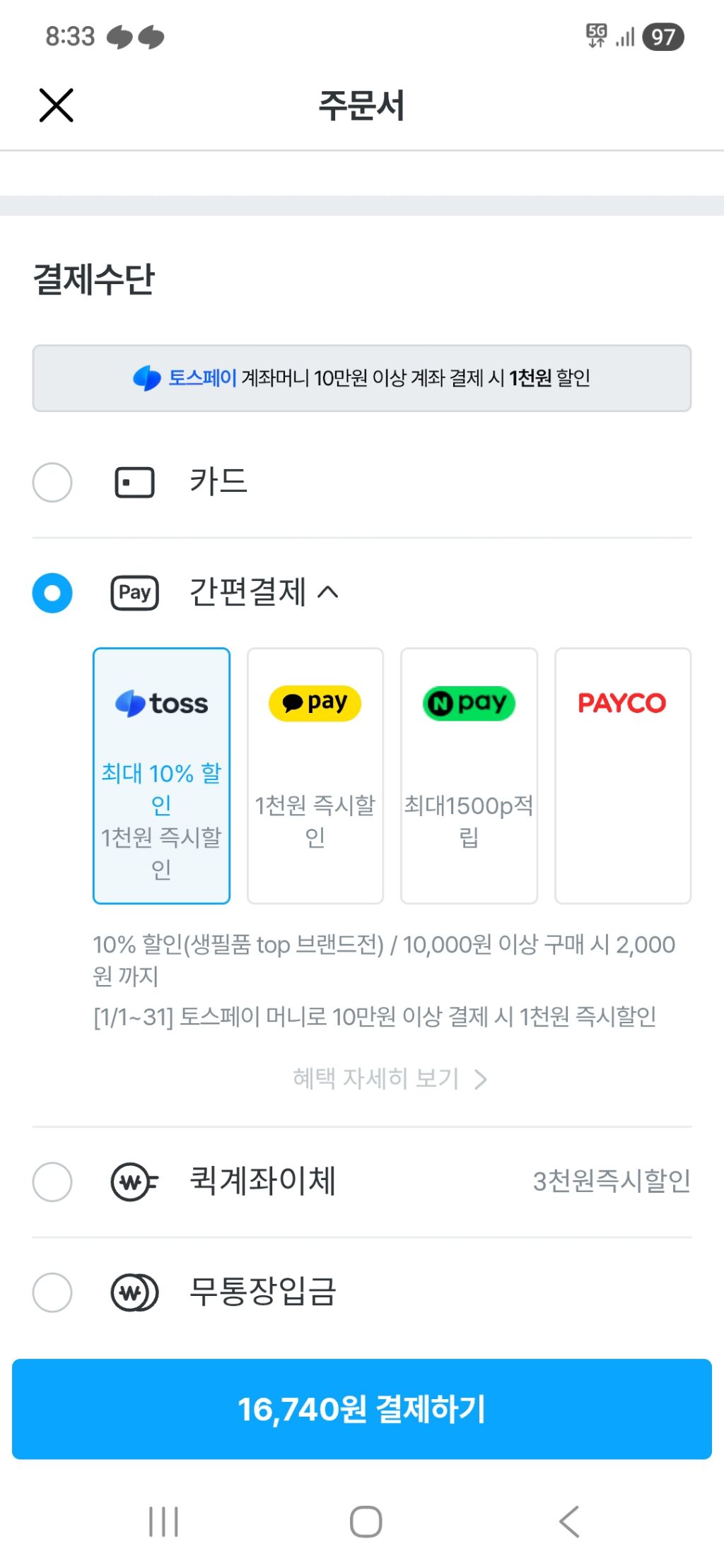Click the won icon next to 퀵계좌이체
724x1568 pixels.
(x=134, y=1181)
